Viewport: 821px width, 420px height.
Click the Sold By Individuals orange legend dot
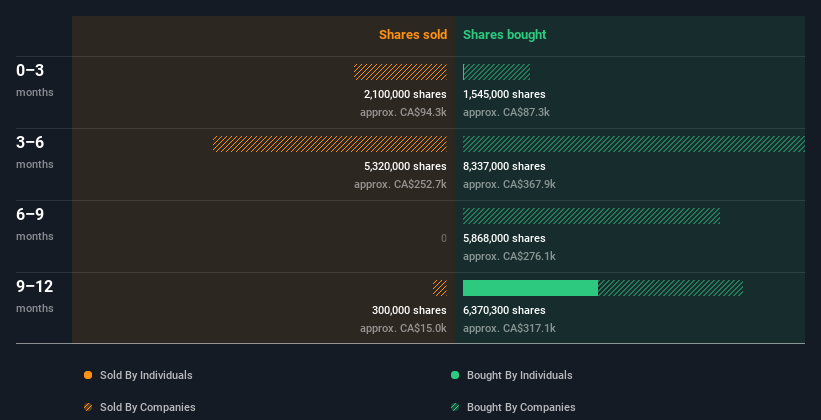88,375
